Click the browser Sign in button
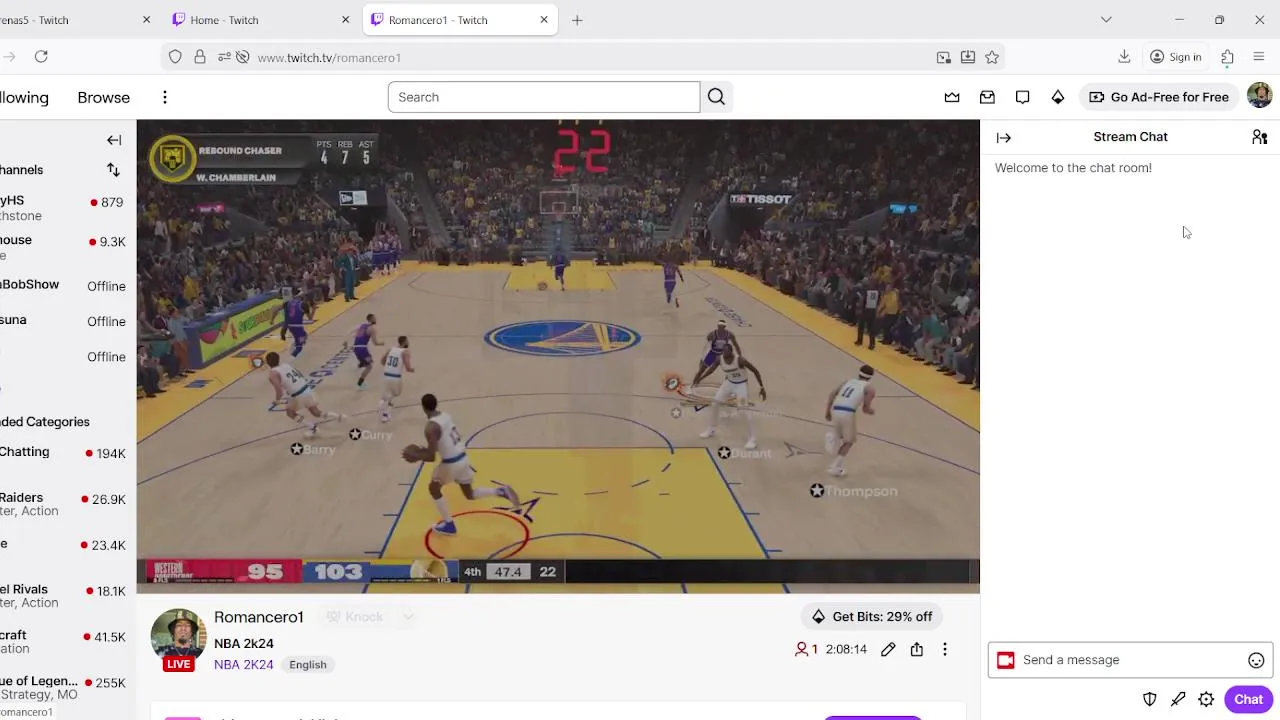The width and height of the screenshot is (1280, 720). point(1176,57)
